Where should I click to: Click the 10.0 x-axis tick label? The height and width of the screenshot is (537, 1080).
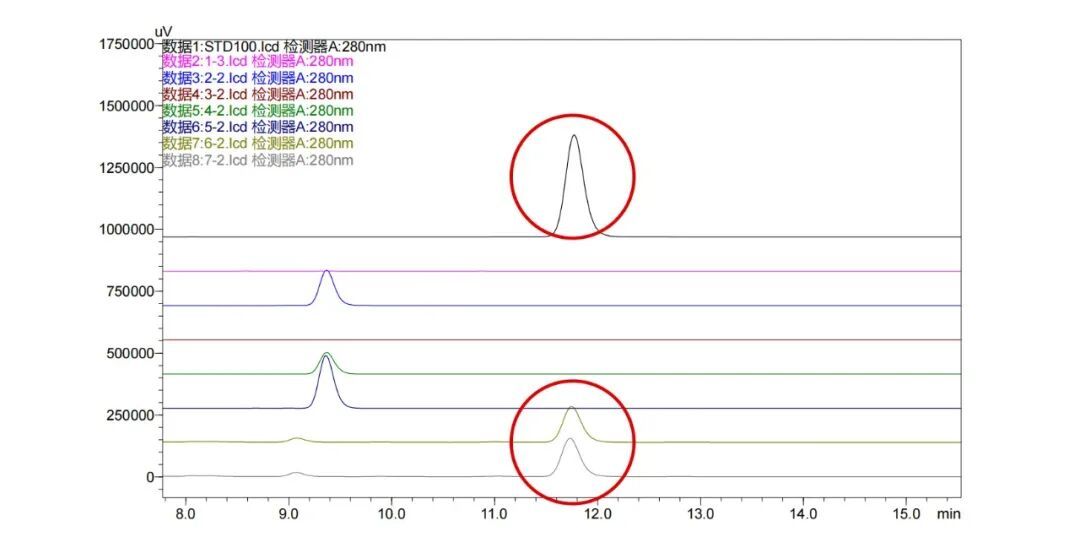coord(391,514)
